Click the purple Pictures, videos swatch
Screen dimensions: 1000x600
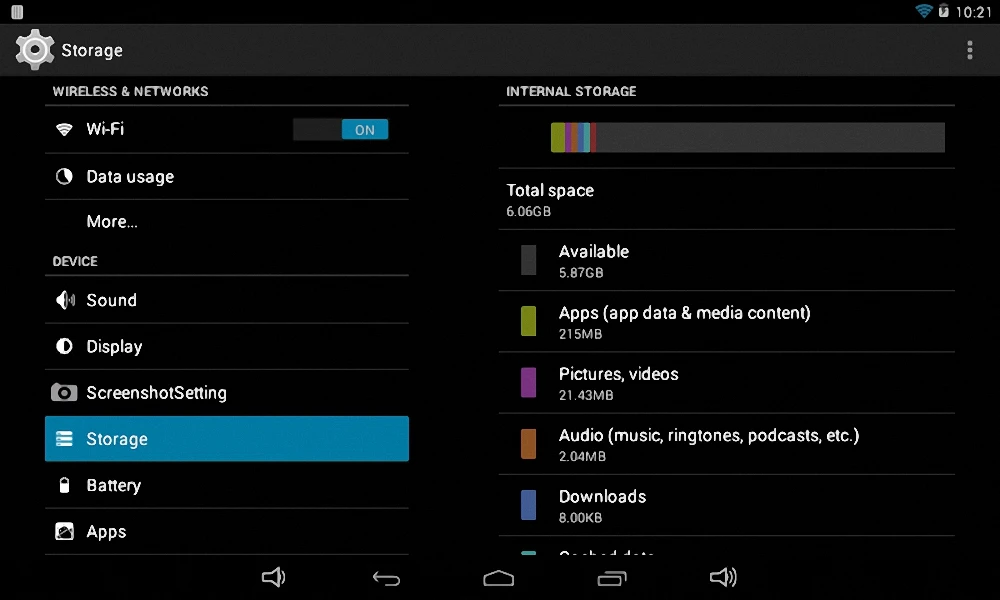tap(529, 382)
